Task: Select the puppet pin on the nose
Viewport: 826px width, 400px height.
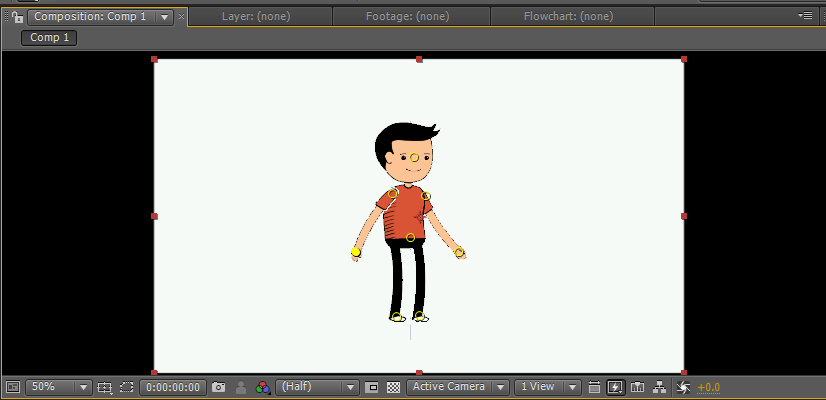Action: coord(414,157)
